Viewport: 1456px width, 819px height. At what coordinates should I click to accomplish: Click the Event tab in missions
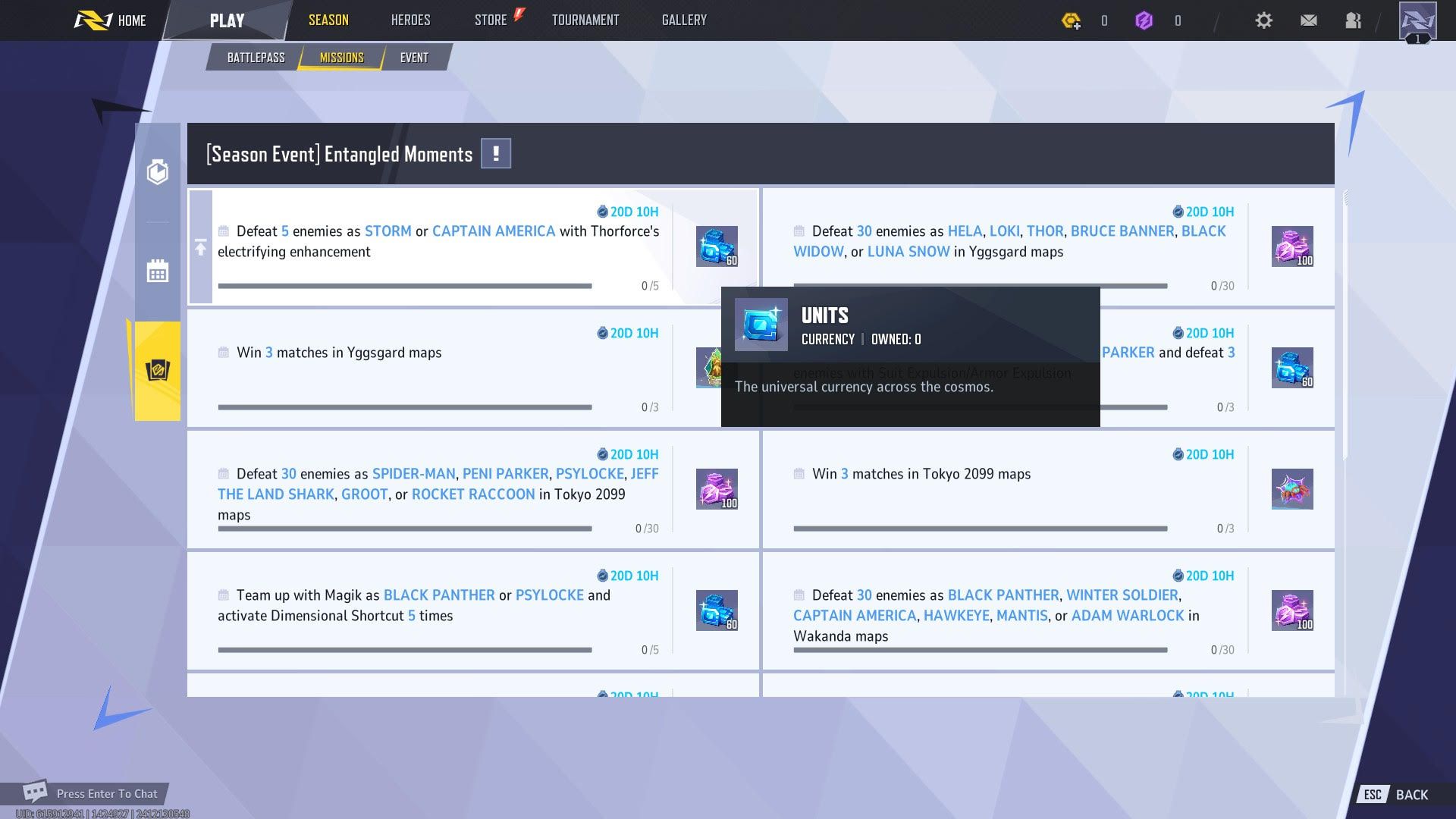tap(413, 57)
